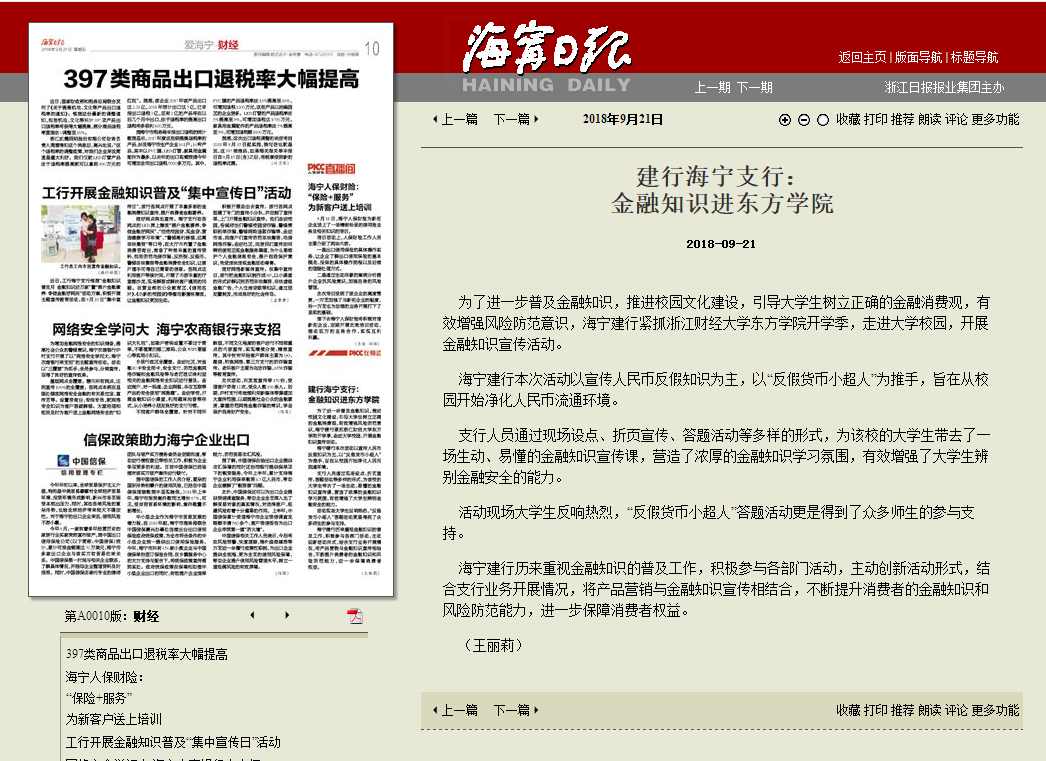Click the article title 金融知识进东方学院

pos(722,203)
